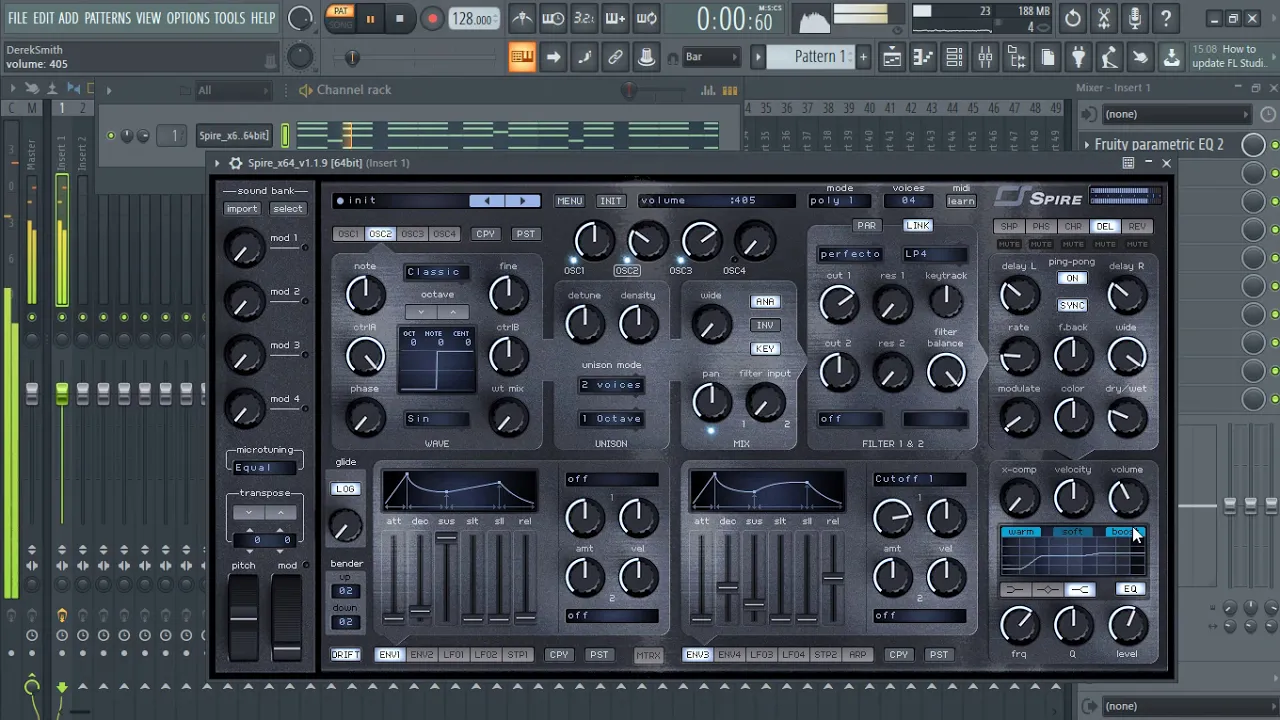1280x720 pixels.
Task: Click the midi learn button
Action: tap(961, 201)
